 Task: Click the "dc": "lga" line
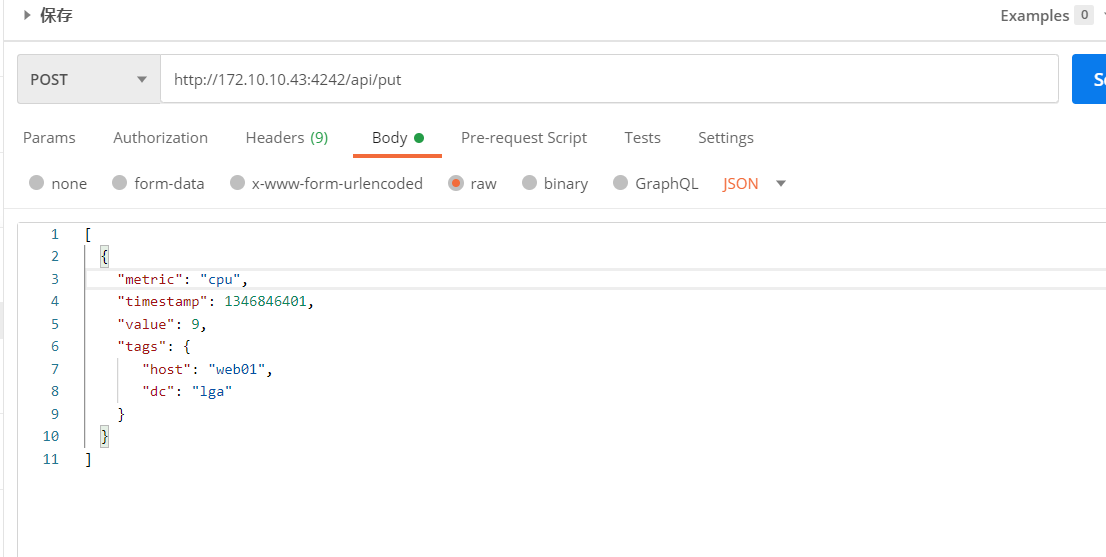click(x=187, y=391)
